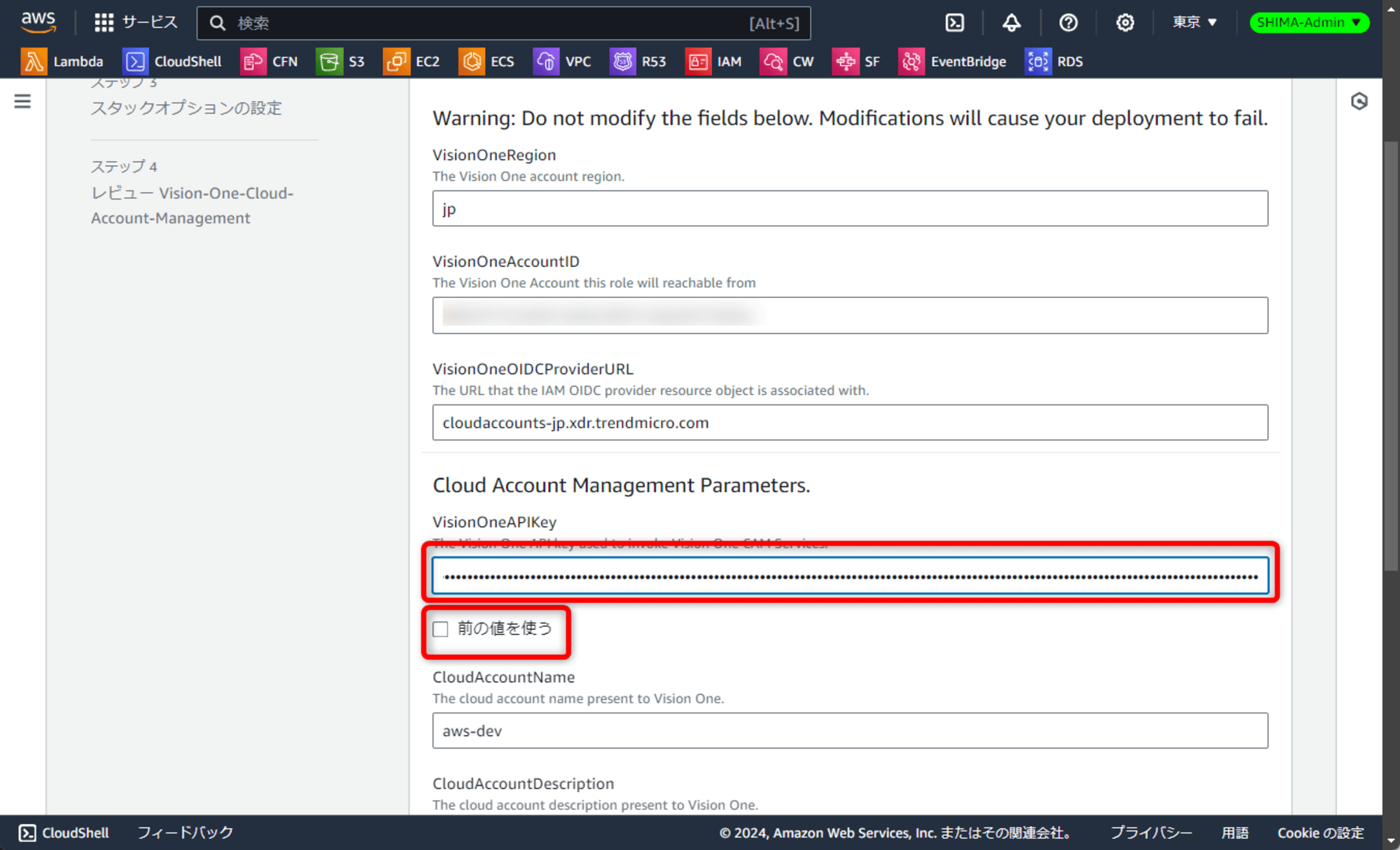Select the CloudAccountDescription label text

pos(523,784)
